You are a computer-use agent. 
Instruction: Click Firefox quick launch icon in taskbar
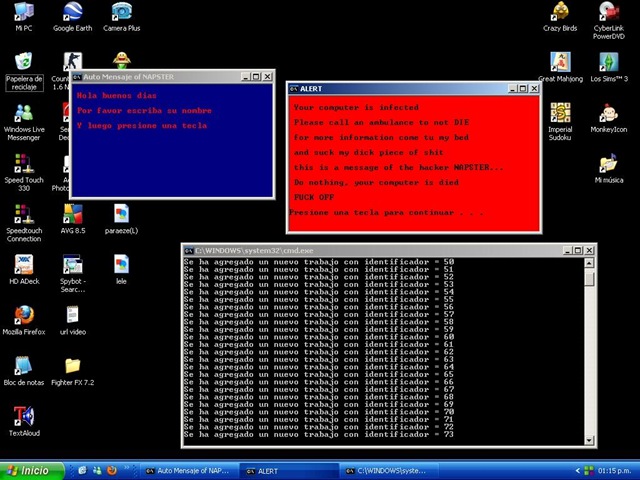[111, 471]
